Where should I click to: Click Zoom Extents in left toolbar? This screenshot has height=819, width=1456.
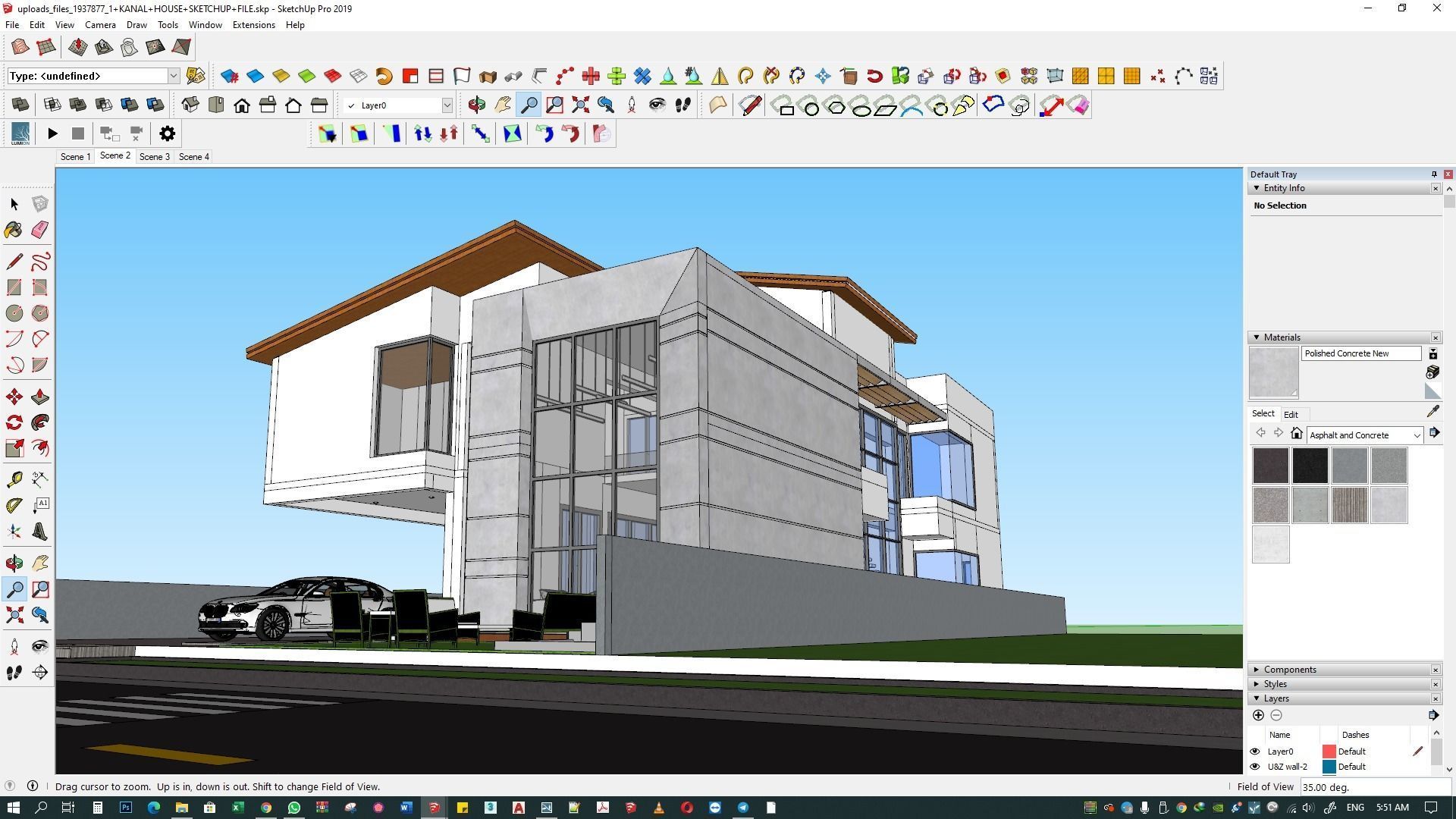pyautogui.click(x=14, y=614)
